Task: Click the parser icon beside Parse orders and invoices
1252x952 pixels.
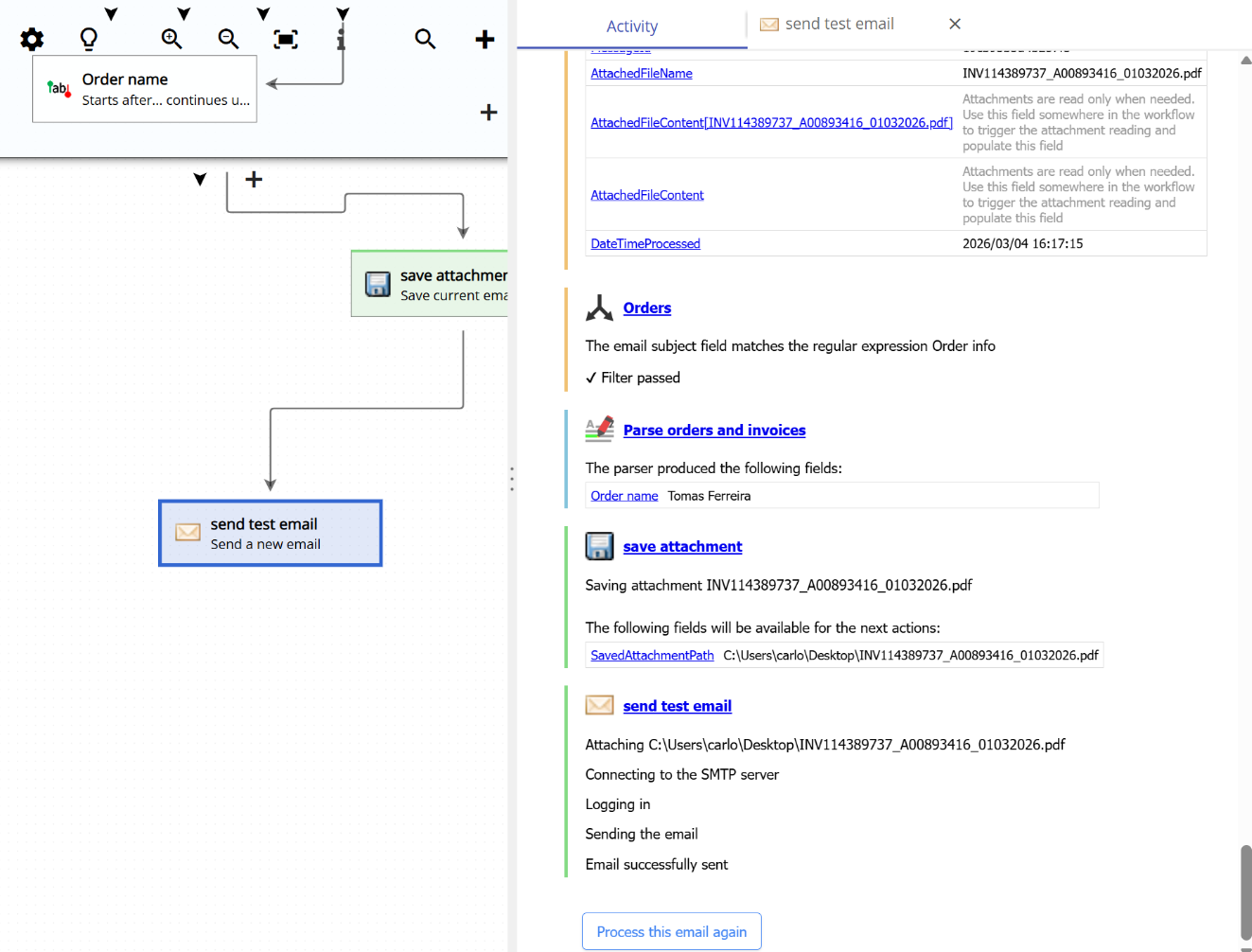Action: tap(599, 429)
